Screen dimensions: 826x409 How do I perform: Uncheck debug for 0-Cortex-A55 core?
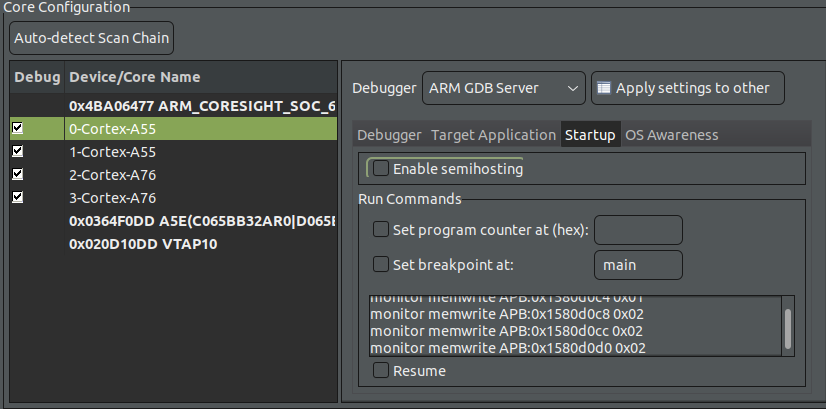tap(19, 129)
